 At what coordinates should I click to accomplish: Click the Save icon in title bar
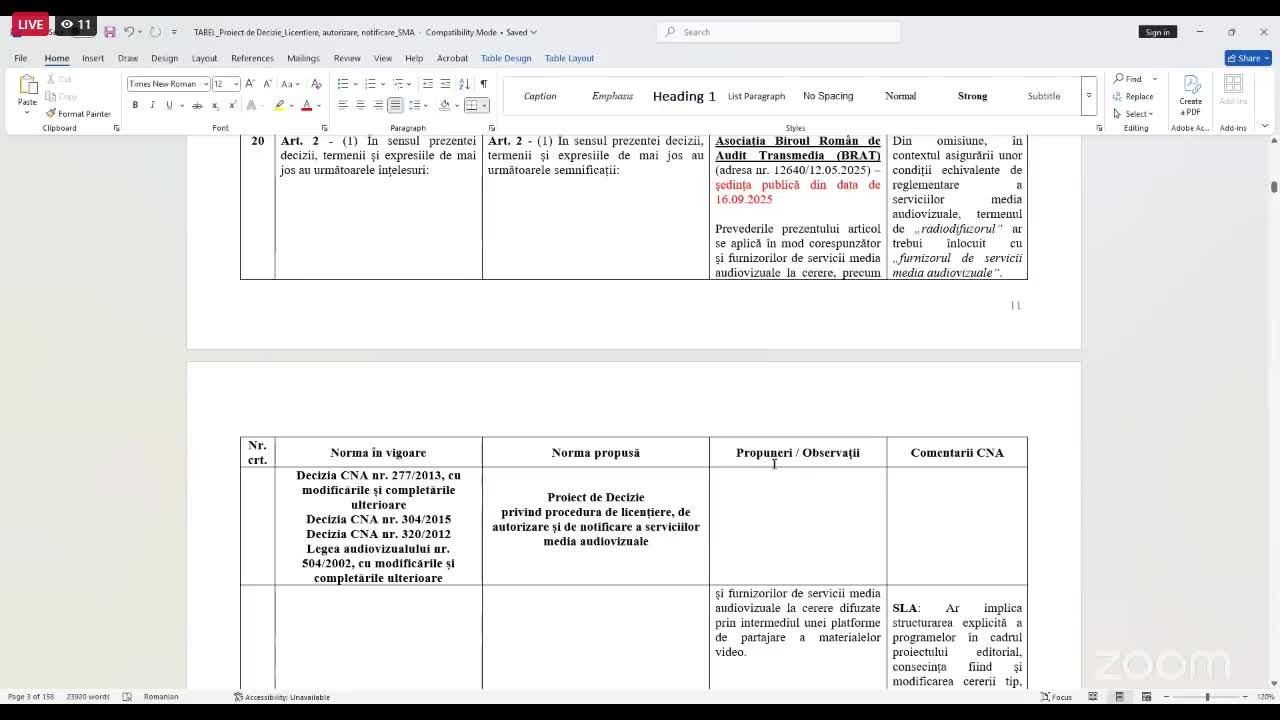pos(110,32)
